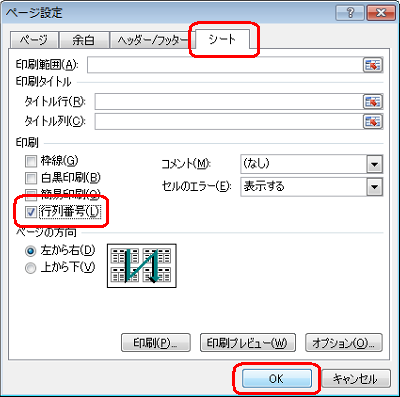400x397 pixels.
Task: Click the page order preview image
Action: (142, 266)
